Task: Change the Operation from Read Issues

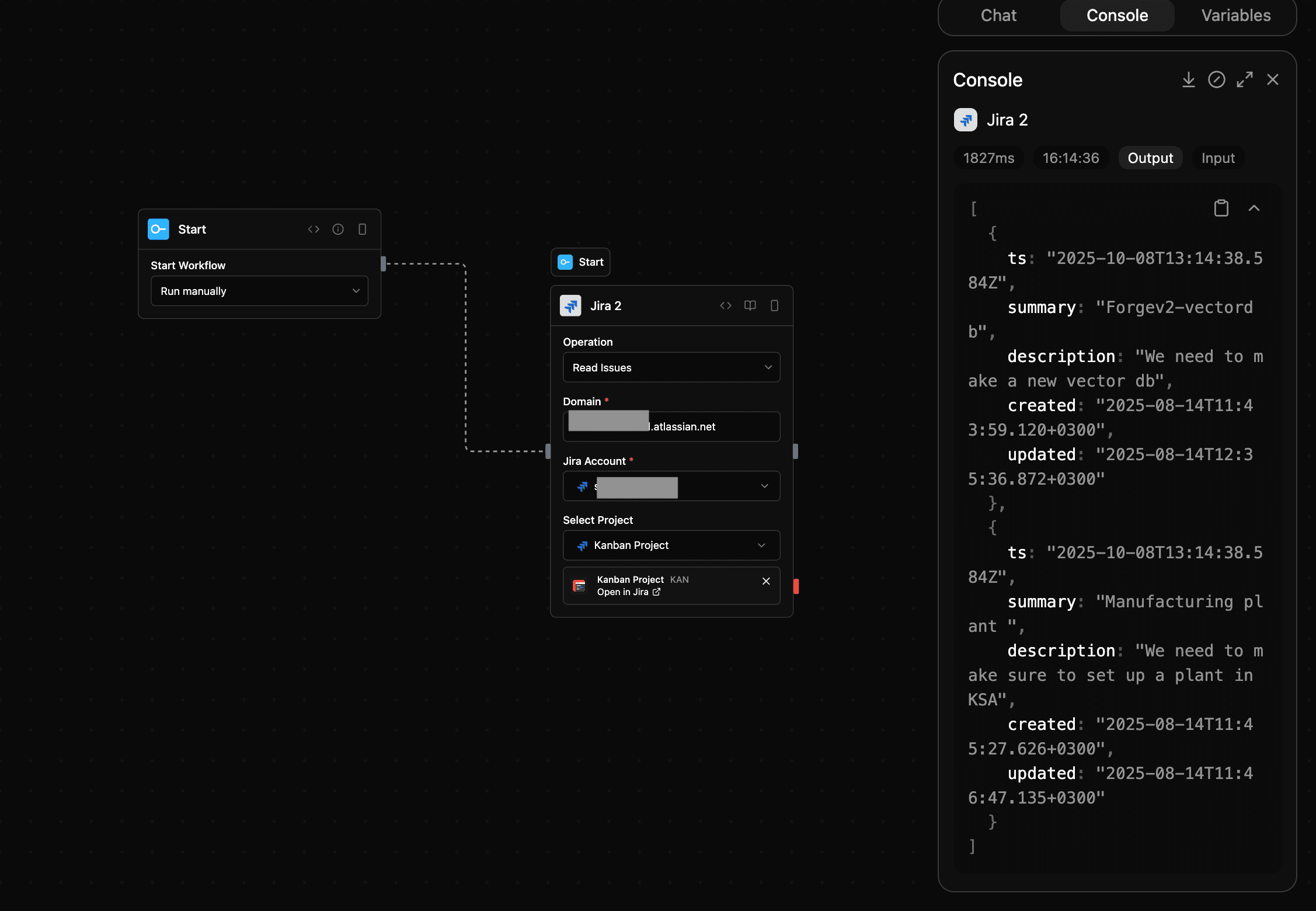Action: point(671,367)
